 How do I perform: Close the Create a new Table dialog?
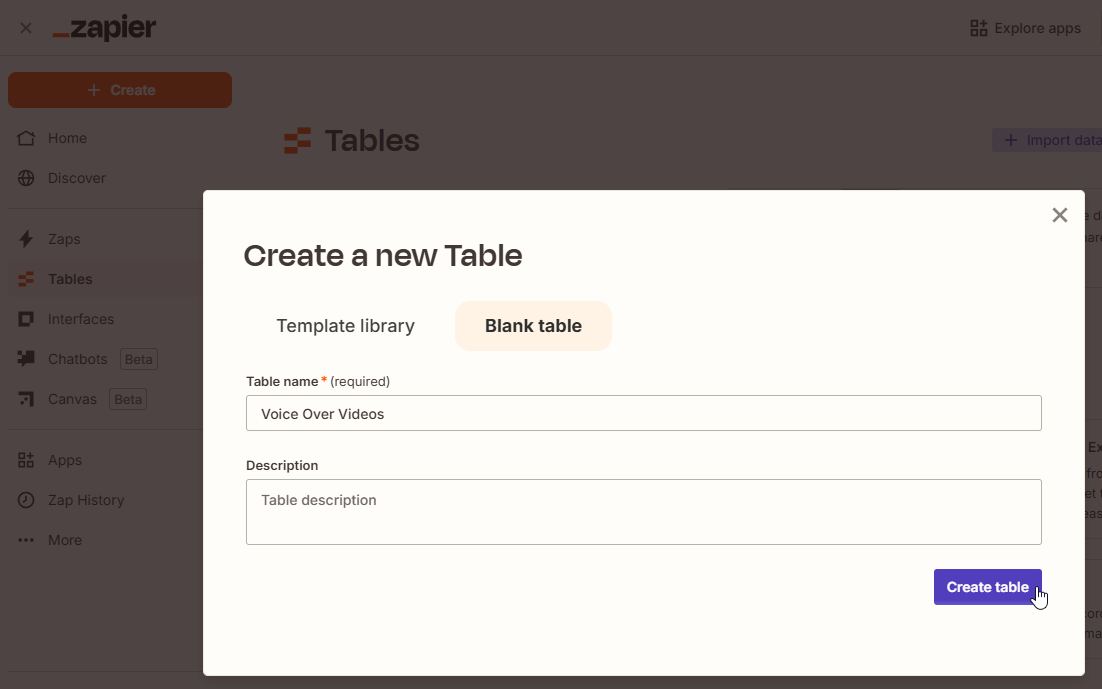[x=1059, y=215]
